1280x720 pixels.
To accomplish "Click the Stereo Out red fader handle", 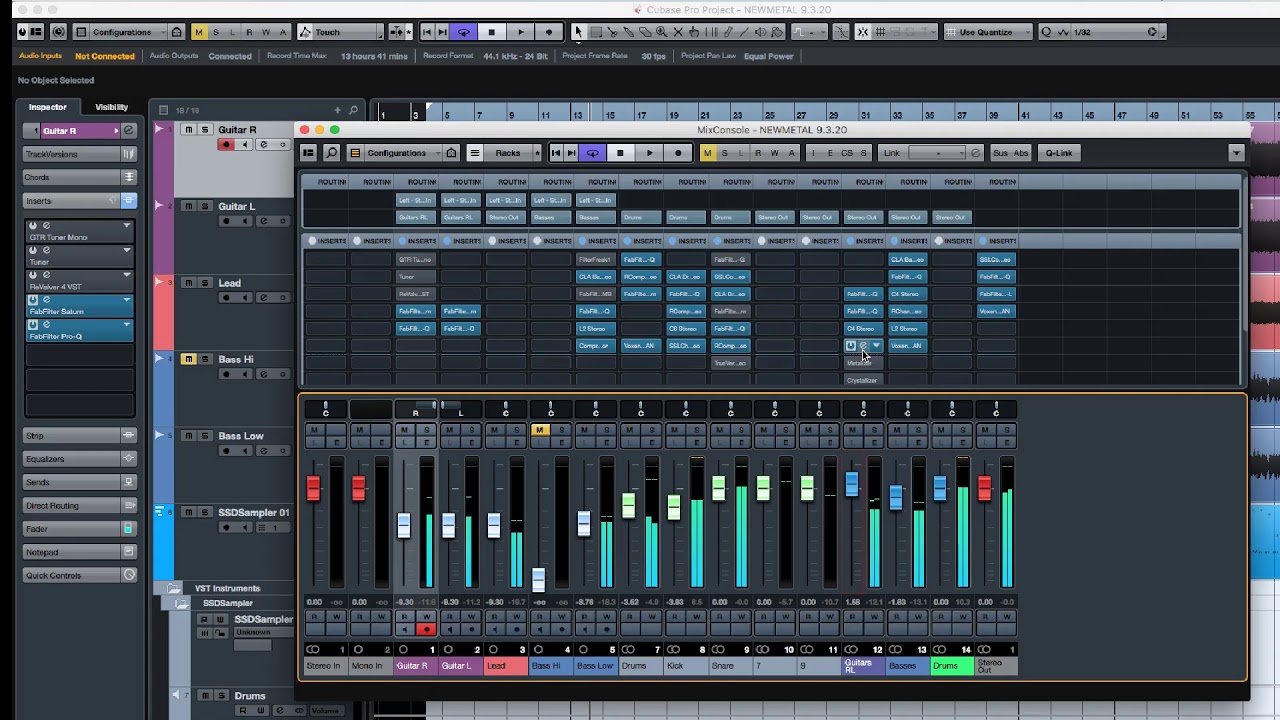I will (x=985, y=488).
